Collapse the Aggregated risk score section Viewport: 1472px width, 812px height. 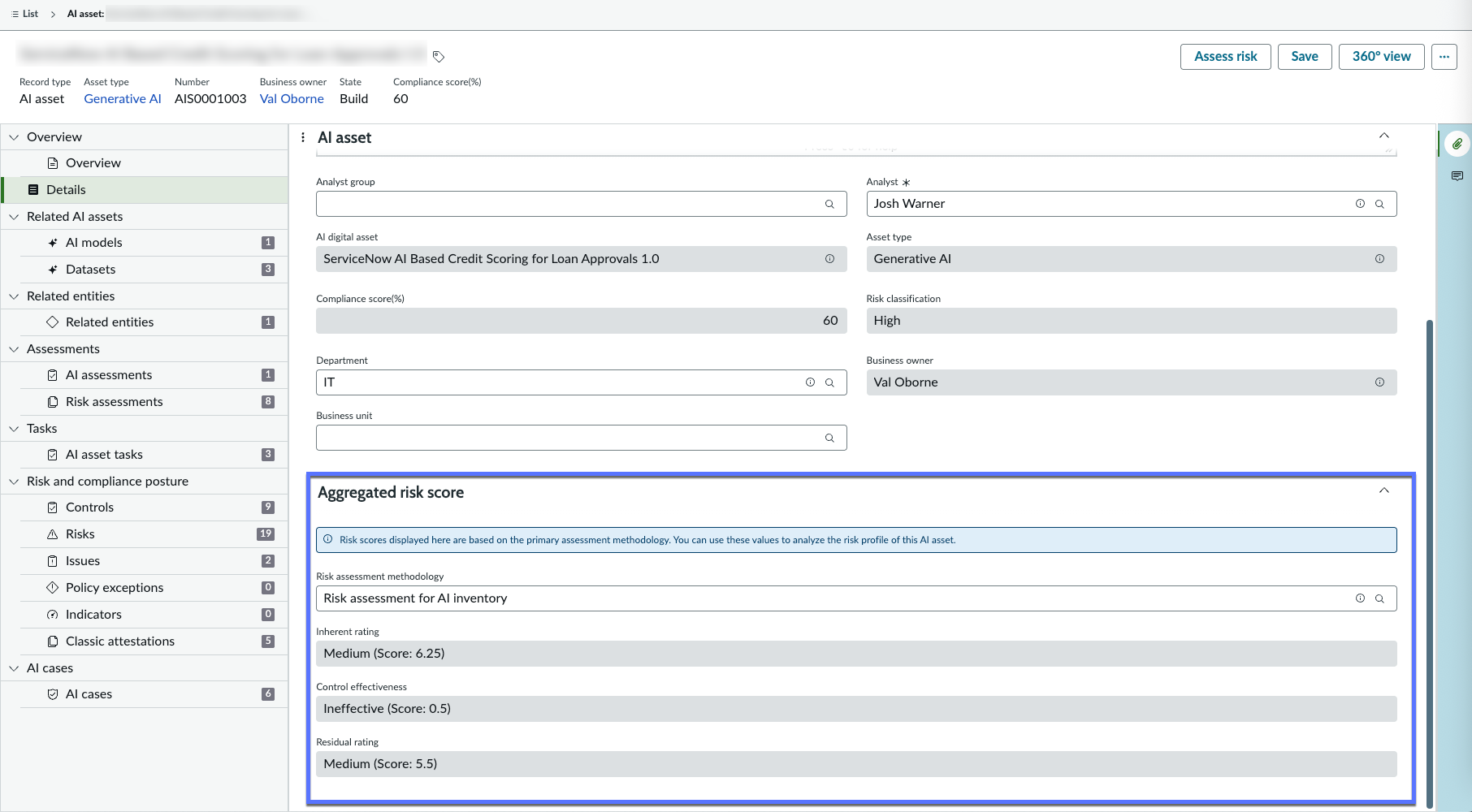pyautogui.click(x=1384, y=491)
